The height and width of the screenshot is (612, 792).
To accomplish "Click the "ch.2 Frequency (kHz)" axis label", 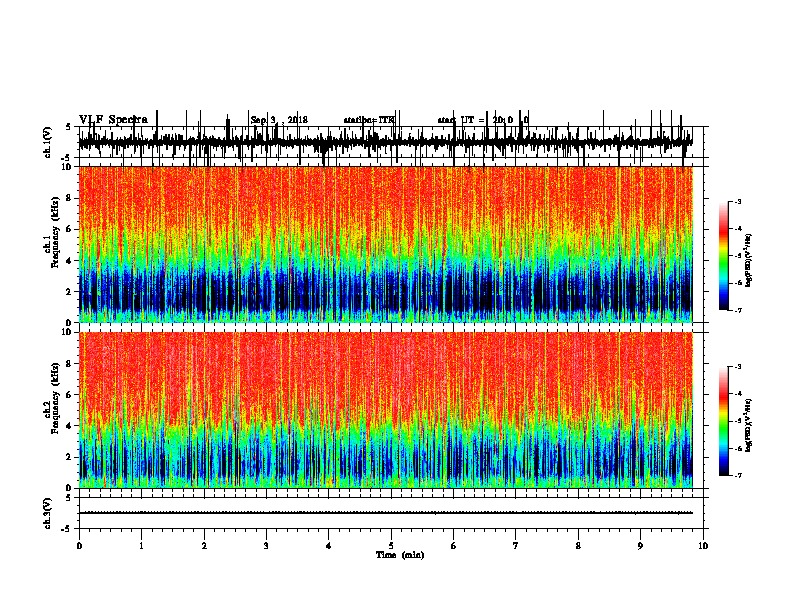I will (x=52, y=399).
